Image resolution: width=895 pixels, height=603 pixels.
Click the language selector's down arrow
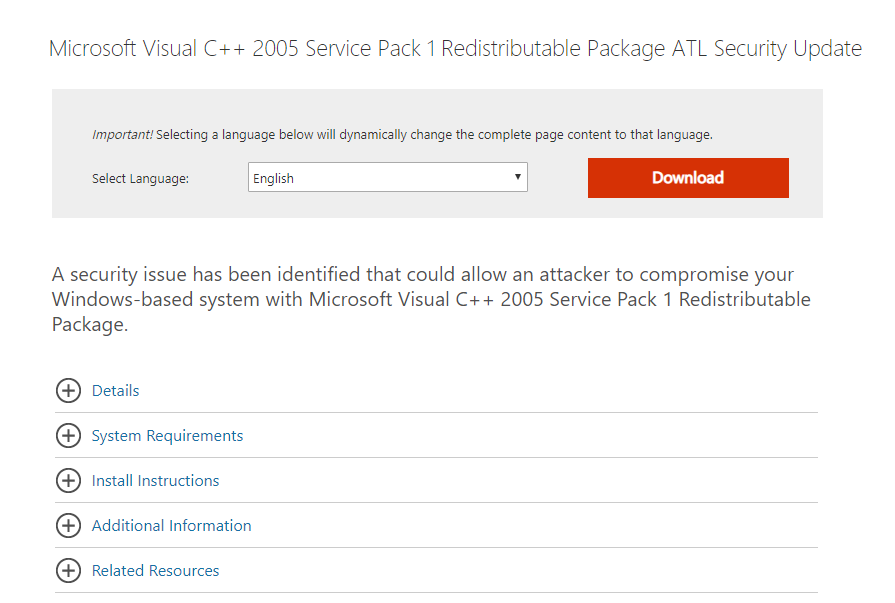click(517, 176)
